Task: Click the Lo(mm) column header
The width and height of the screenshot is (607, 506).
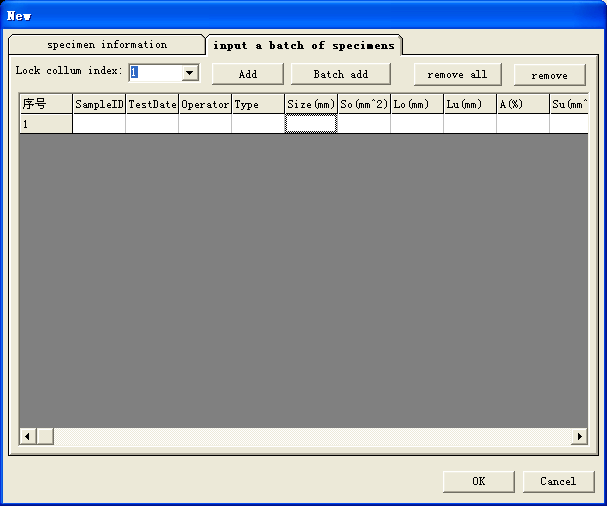Action: coord(417,104)
